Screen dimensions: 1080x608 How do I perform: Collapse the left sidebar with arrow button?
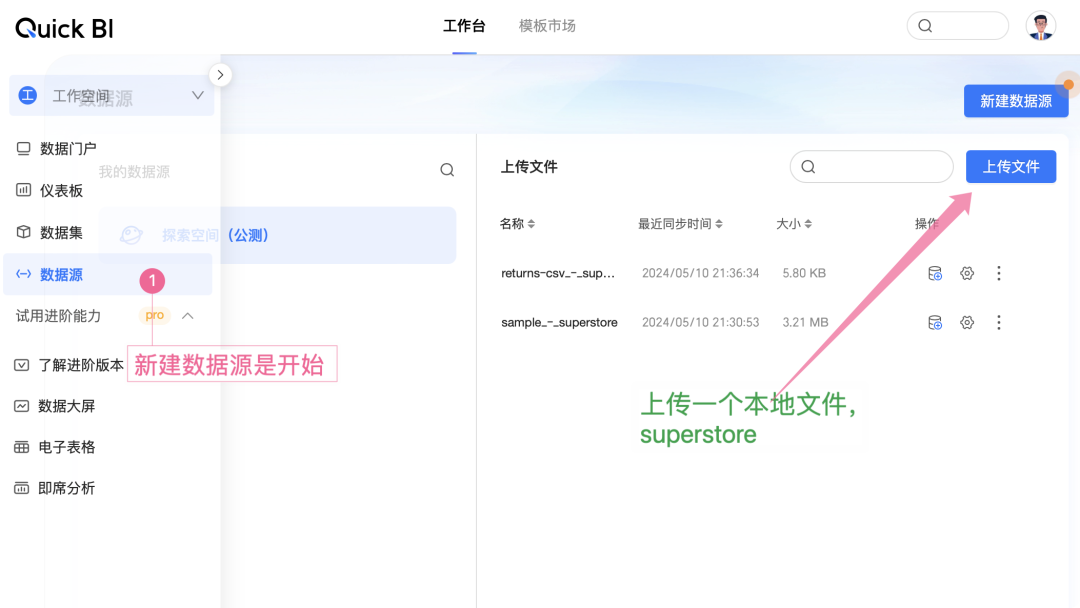[220, 75]
